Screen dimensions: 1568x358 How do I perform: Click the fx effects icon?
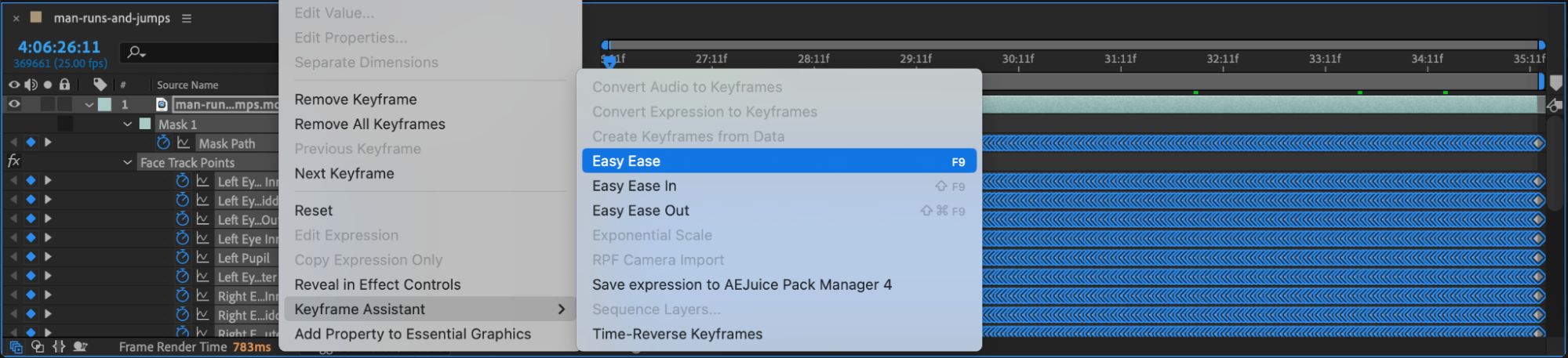pos(13,161)
